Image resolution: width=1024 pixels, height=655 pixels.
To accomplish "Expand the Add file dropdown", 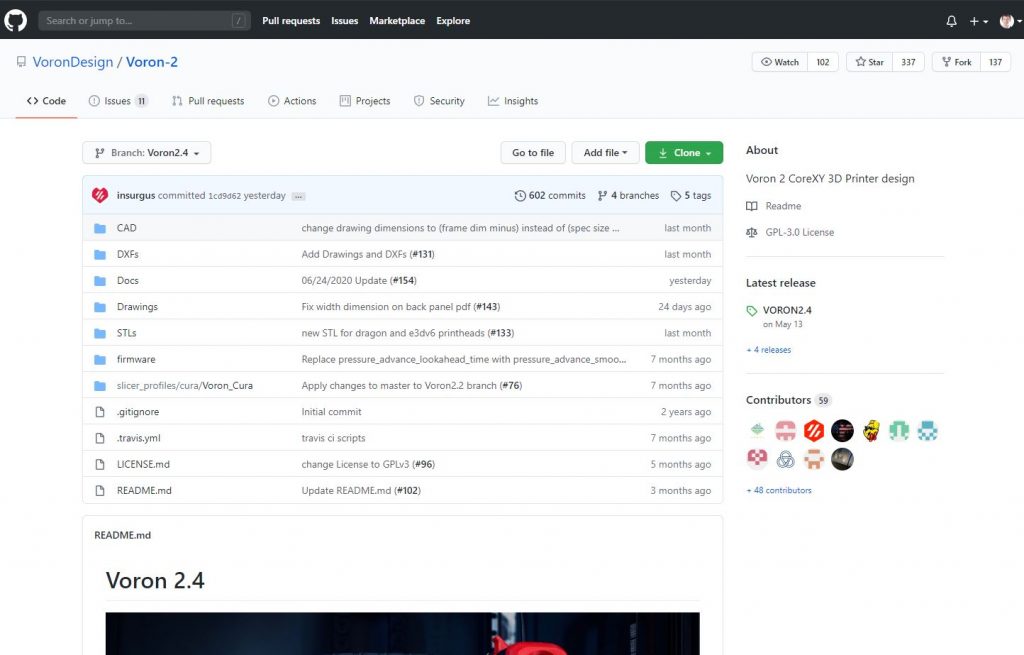I will [x=605, y=153].
